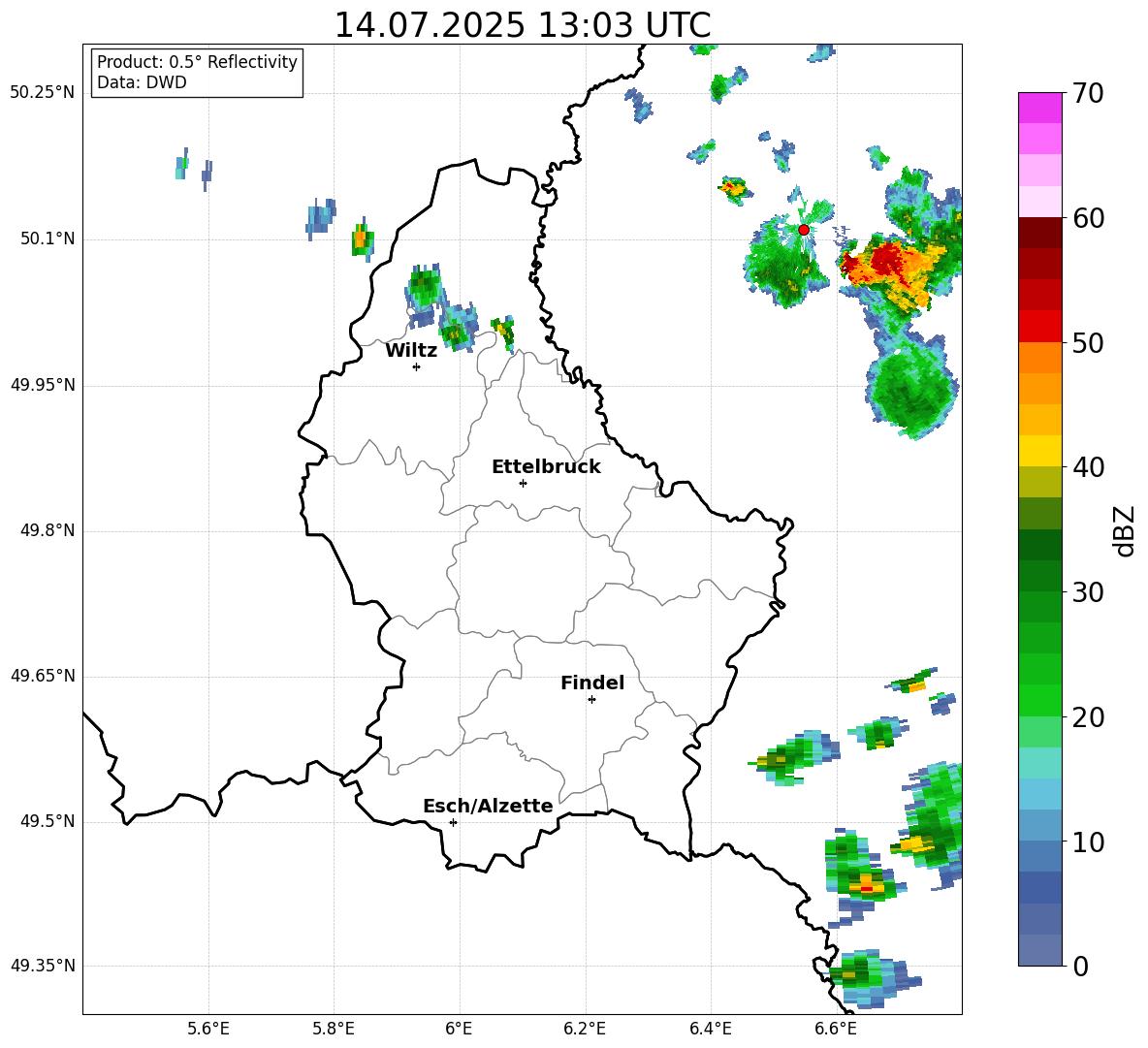Click the title '14.07.2025 13:03 UTC'
Viewport: 1148px width, 1048px height.
point(523,25)
